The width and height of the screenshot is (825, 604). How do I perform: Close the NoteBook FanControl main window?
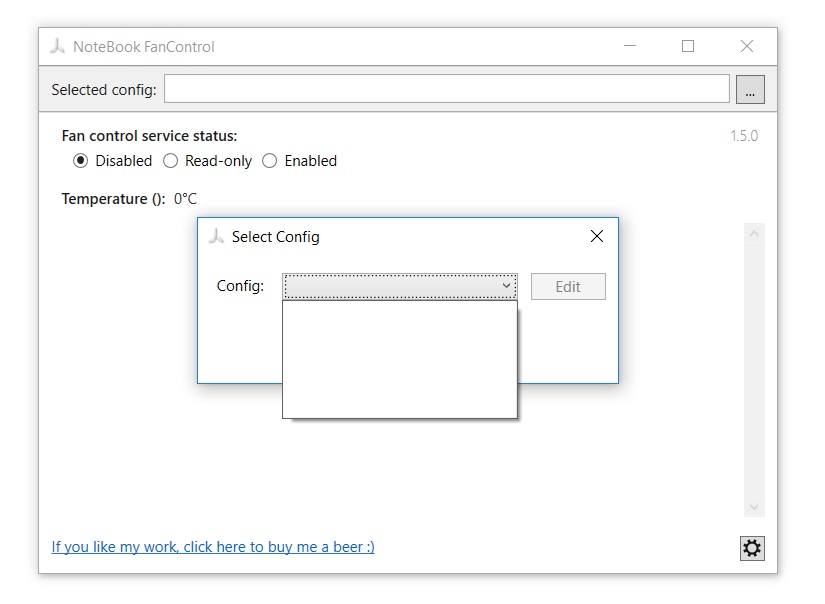(747, 46)
